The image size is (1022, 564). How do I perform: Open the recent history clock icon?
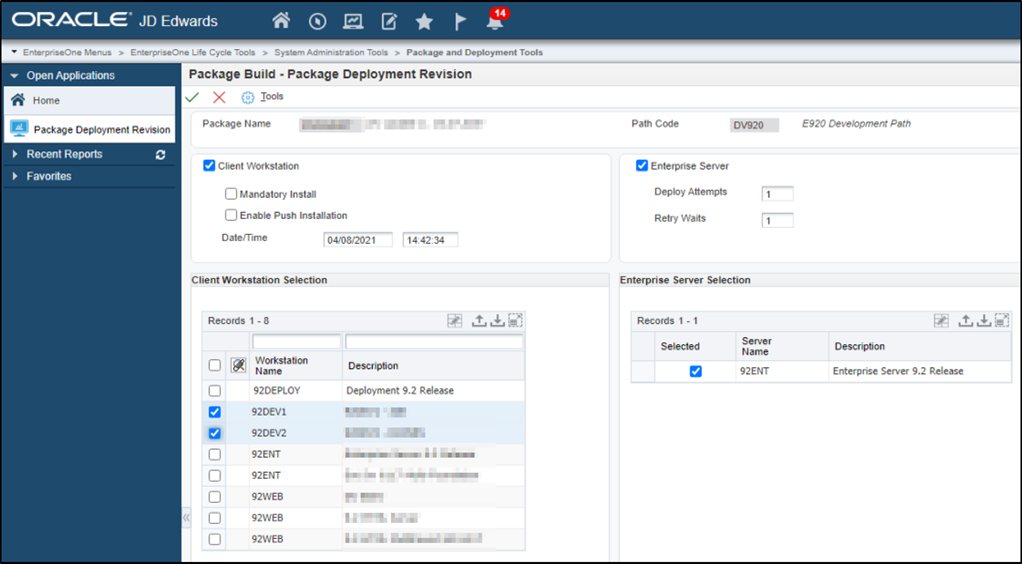tap(317, 22)
